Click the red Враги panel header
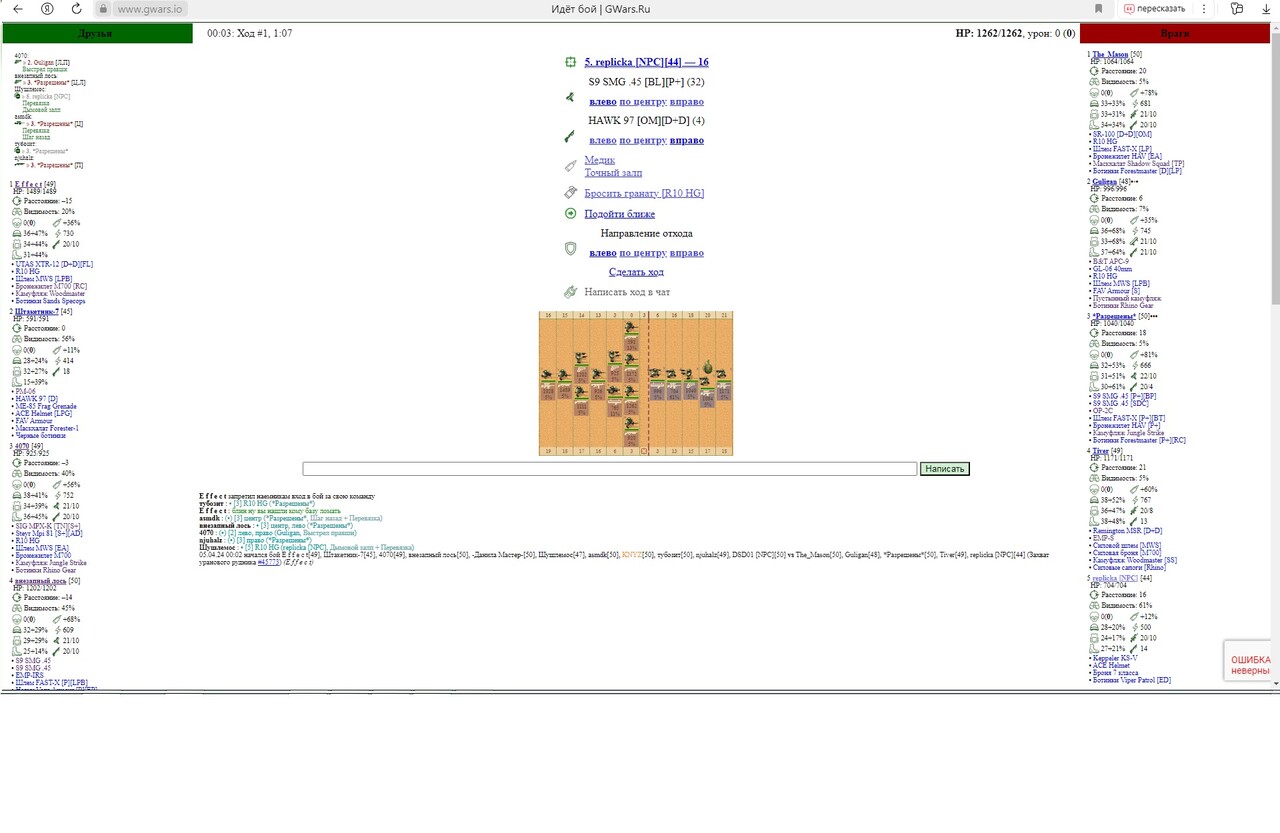The width and height of the screenshot is (1280, 833). click(x=1175, y=33)
